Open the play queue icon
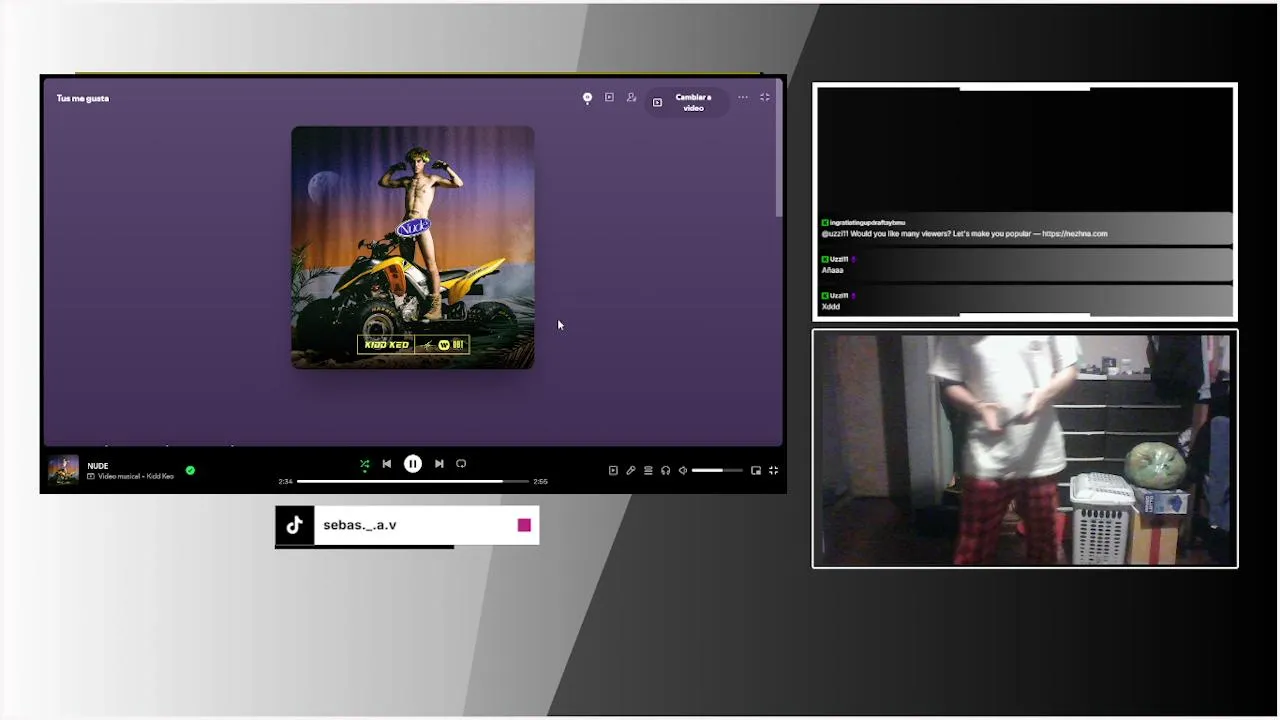 point(648,470)
